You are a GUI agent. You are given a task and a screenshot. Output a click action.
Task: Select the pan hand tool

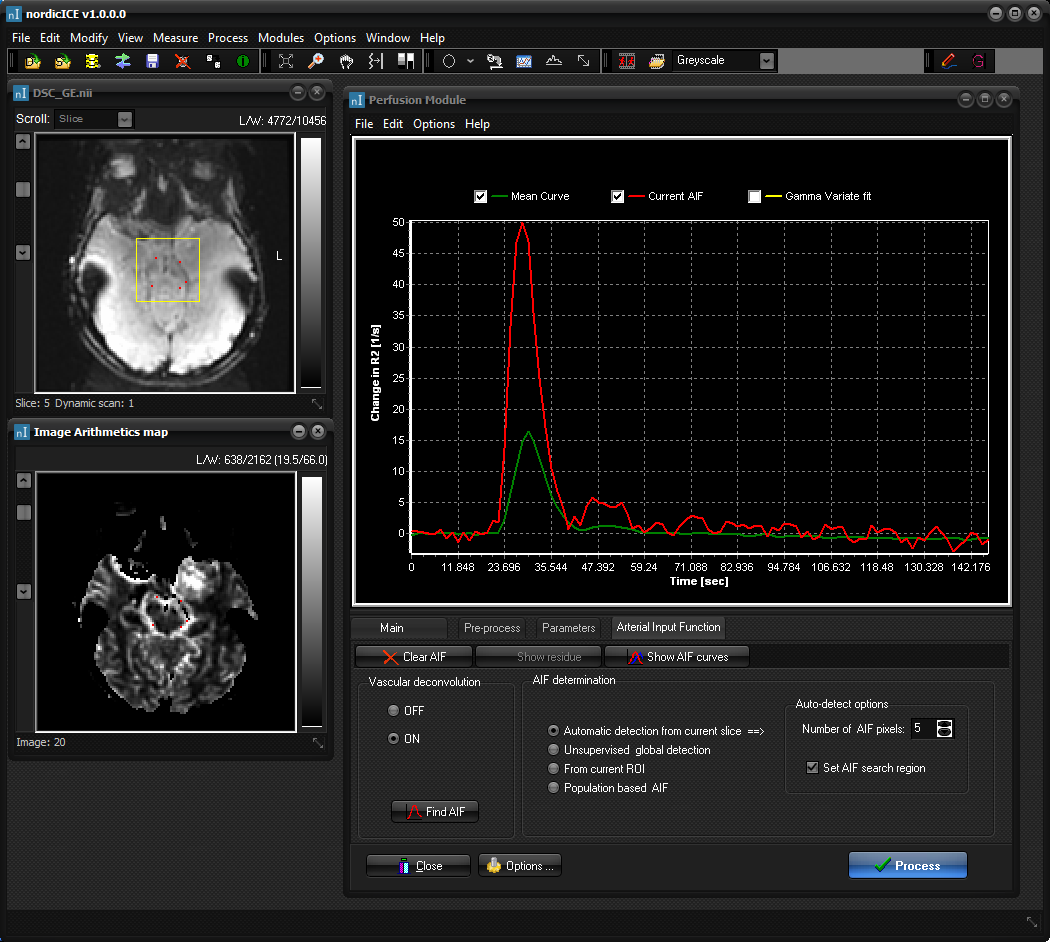tap(346, 61)
